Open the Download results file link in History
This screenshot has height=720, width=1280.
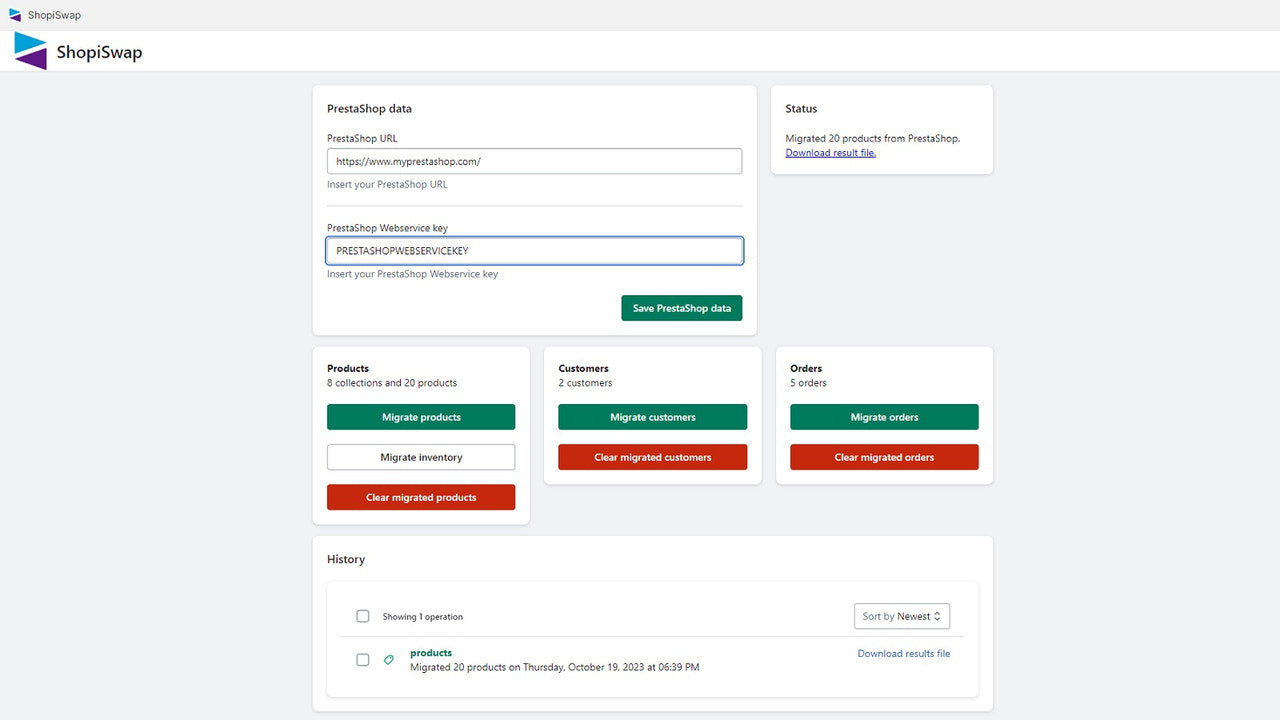904,654
